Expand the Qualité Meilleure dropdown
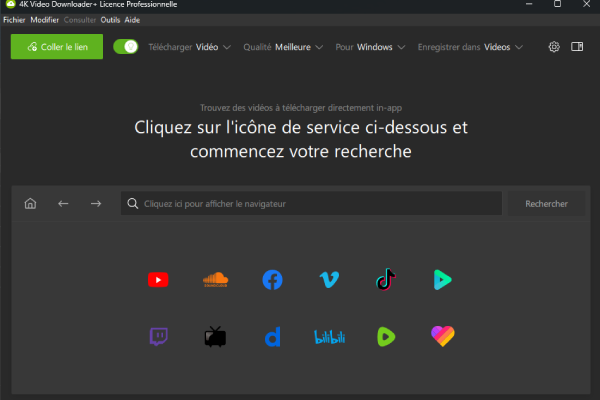This screenshot has height=400, width=600. pyautogui.click(x=283, y=47)
